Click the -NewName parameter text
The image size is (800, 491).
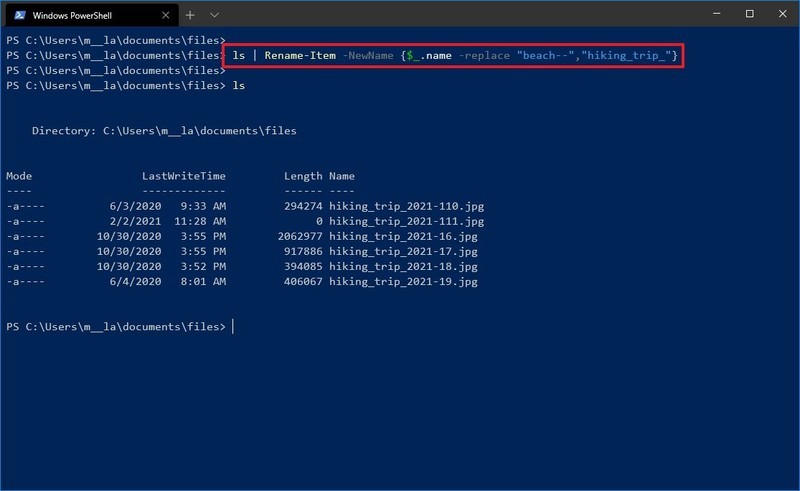pyautogui.click(x=368, y=55)
